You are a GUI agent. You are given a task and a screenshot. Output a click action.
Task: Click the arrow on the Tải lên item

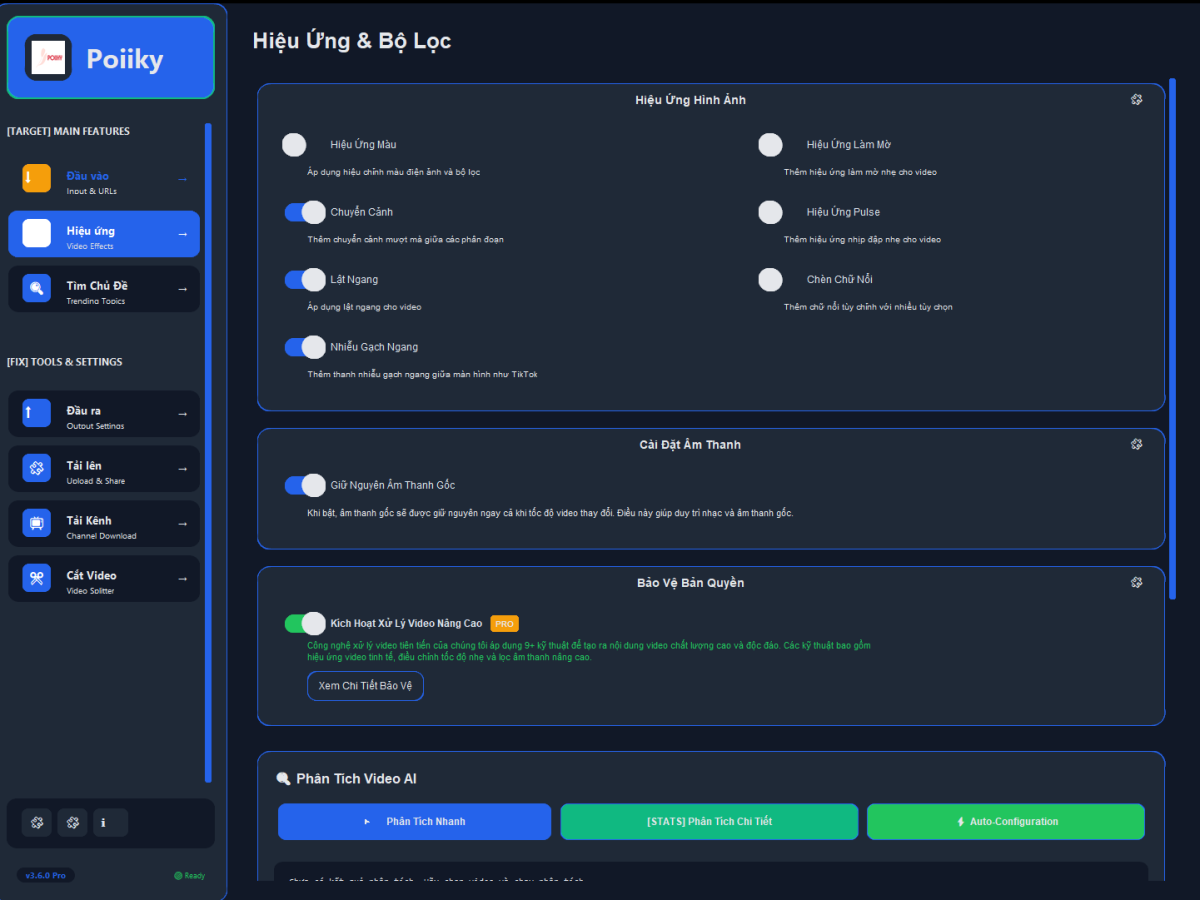point(182,468)
